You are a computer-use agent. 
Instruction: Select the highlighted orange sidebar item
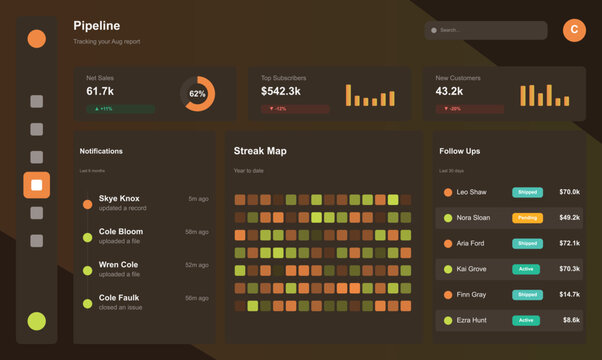(x=36, y=185)
